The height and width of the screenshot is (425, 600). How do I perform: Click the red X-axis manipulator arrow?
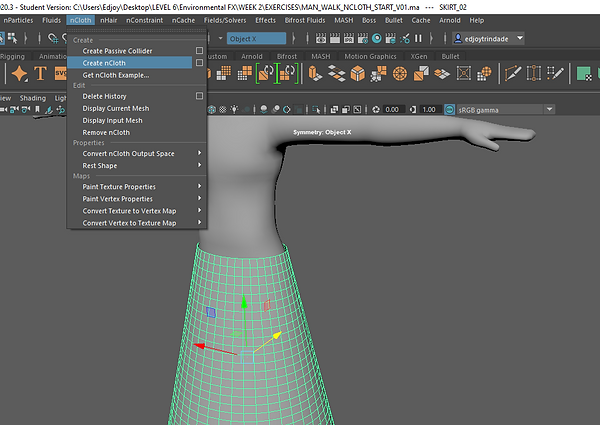click(x=200, y=346)
